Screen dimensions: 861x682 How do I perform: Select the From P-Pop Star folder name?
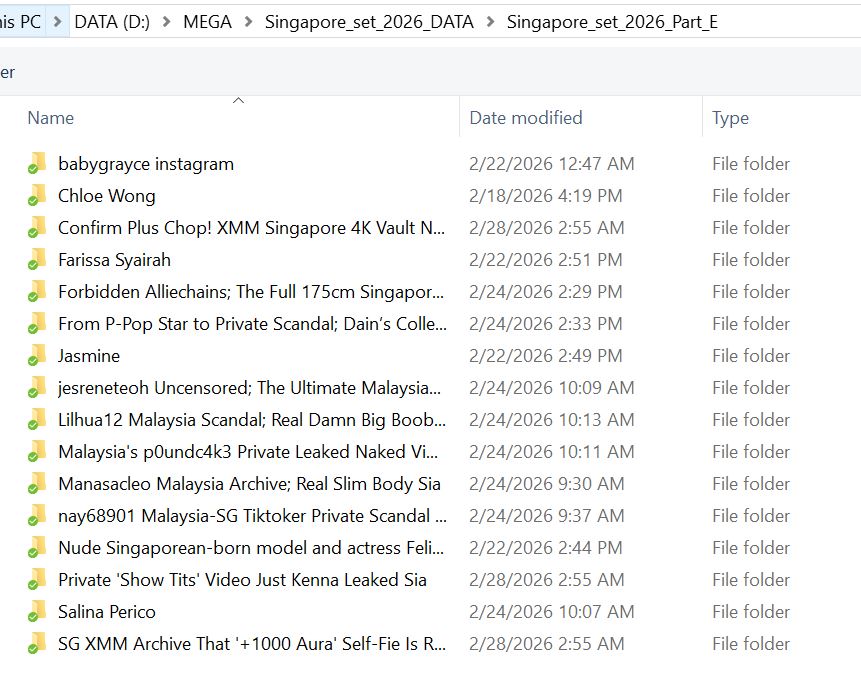tap(252, 323)
